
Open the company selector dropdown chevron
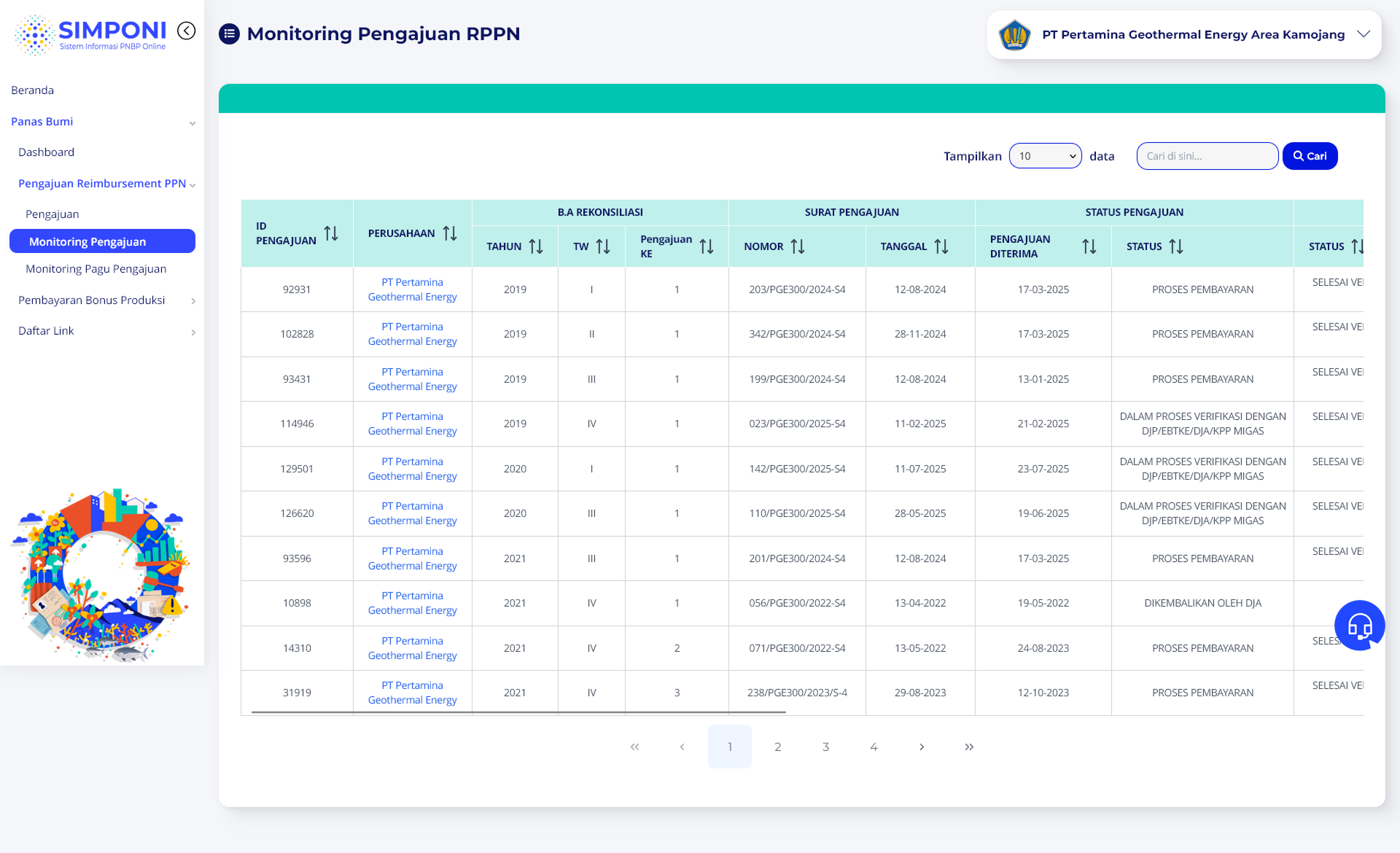tap(1364, 34)
